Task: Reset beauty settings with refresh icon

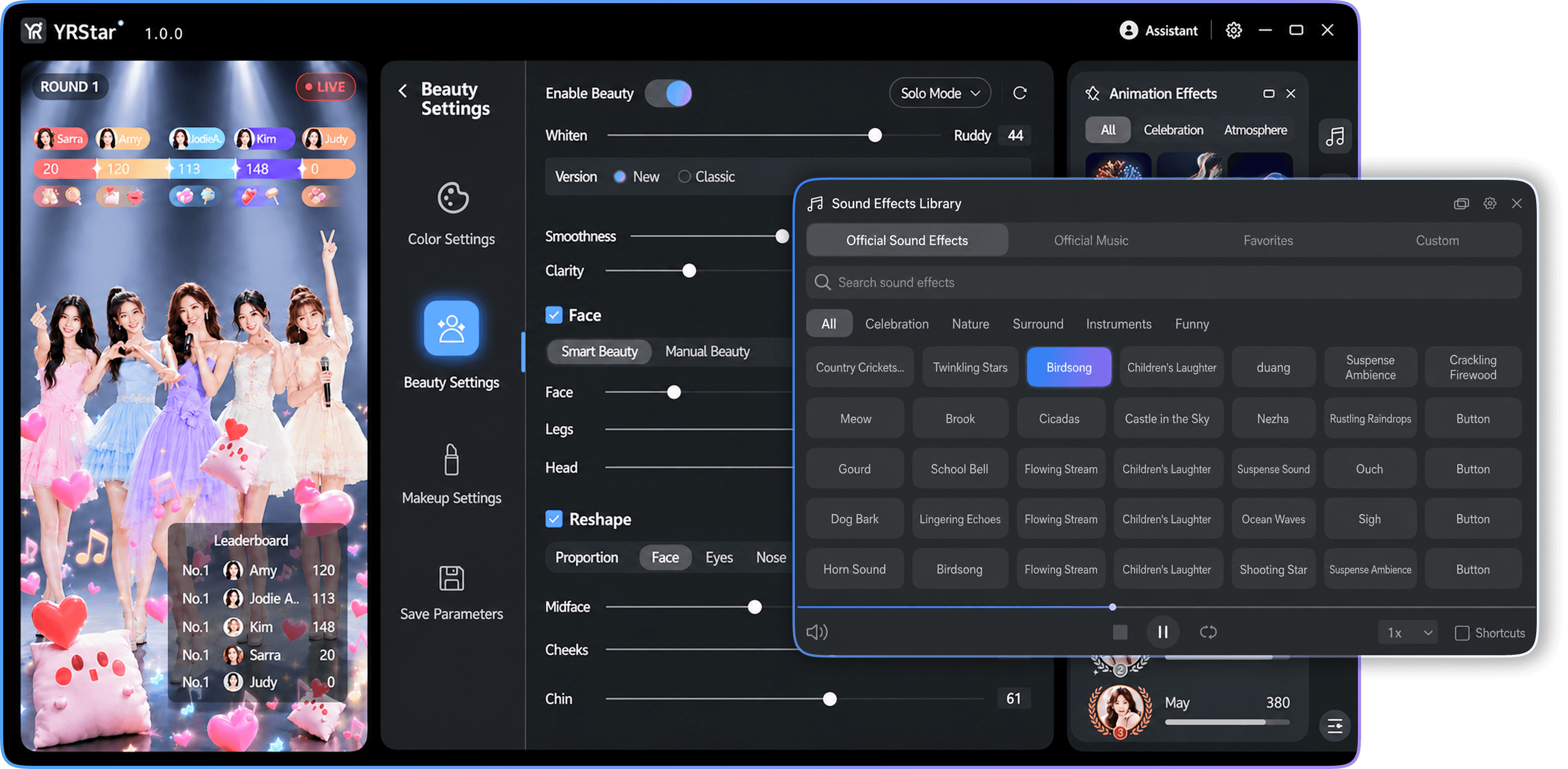Action: point(1020,93)
